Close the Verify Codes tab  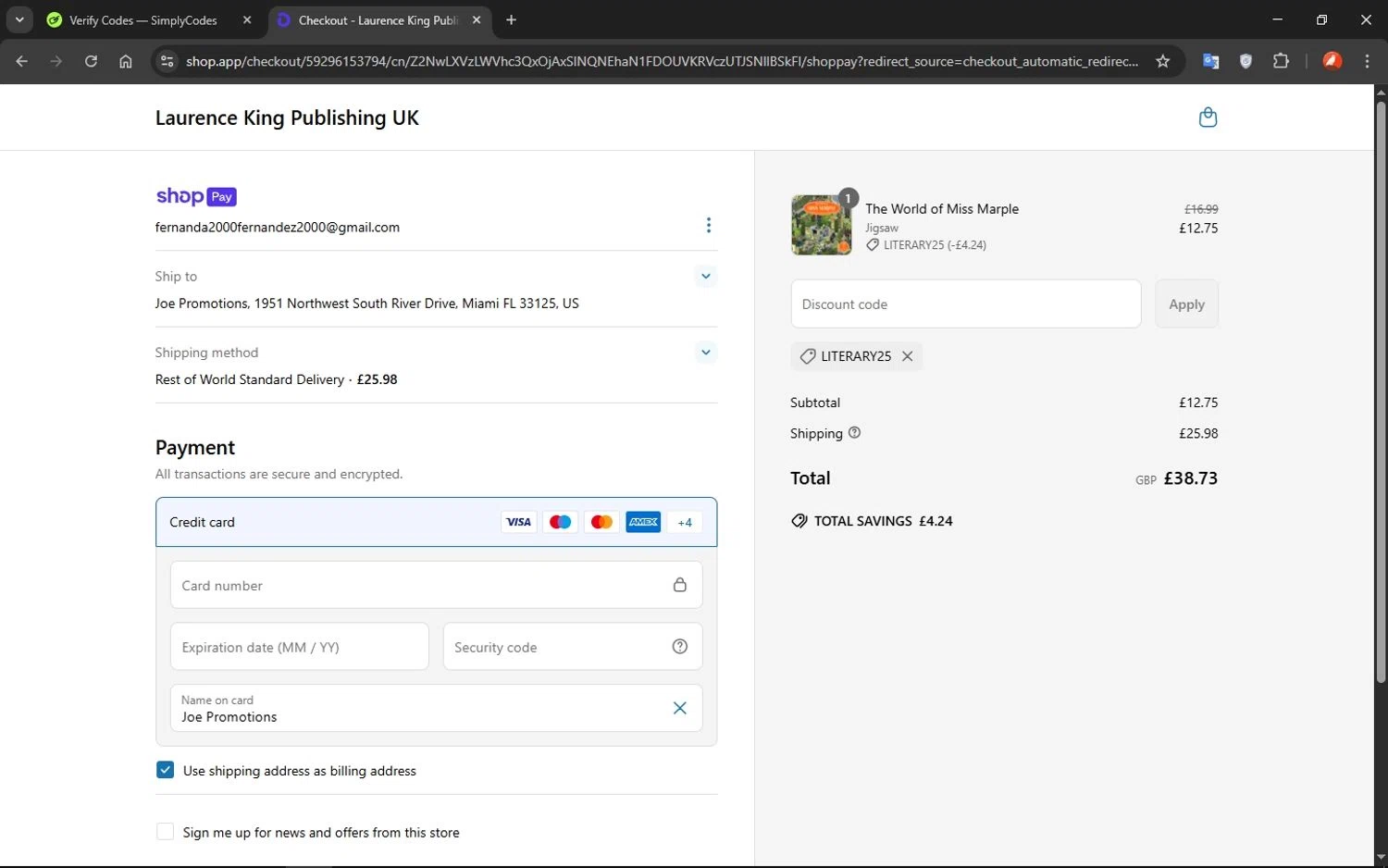click(x=247, y=19)
